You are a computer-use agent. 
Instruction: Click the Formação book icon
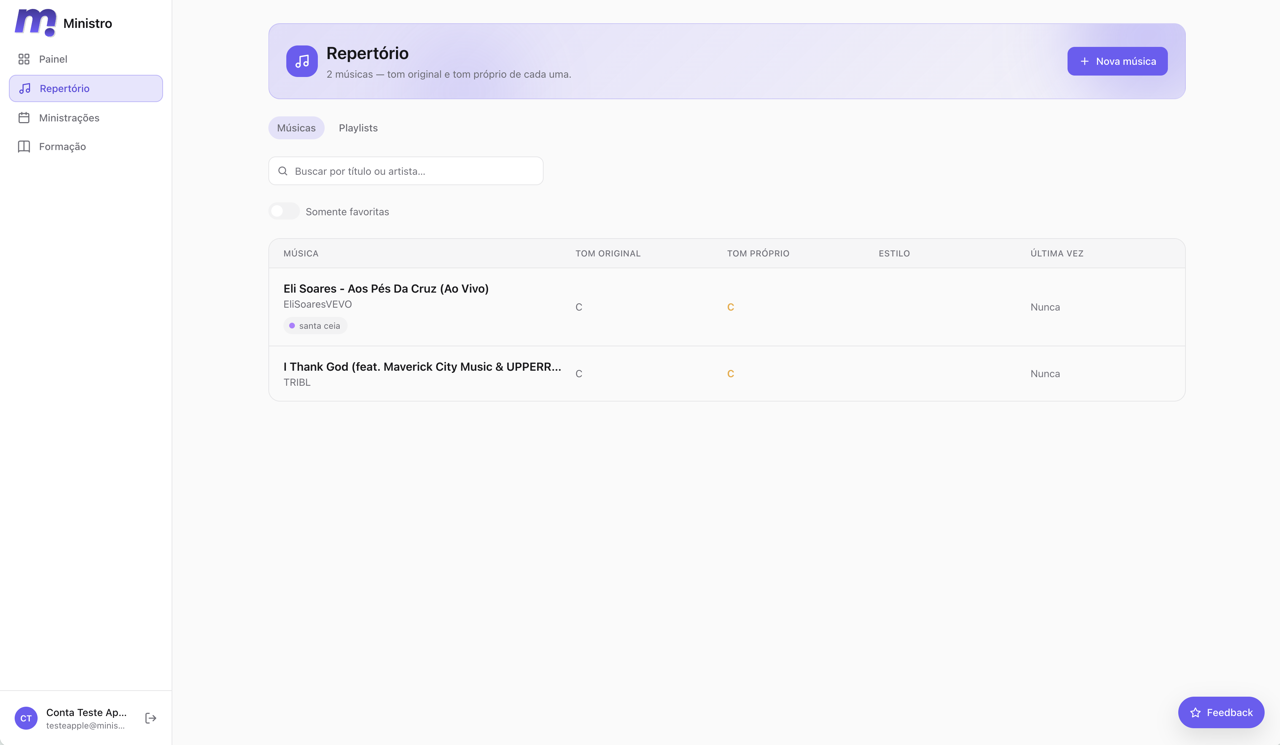point(24,146)
